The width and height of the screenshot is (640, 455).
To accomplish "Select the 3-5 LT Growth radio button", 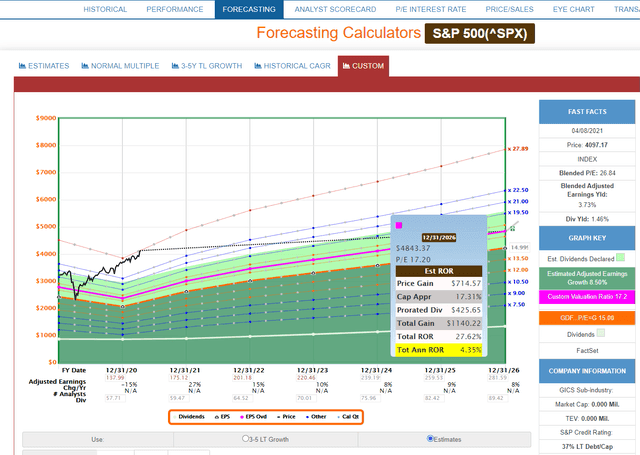I will click(245, 439).
